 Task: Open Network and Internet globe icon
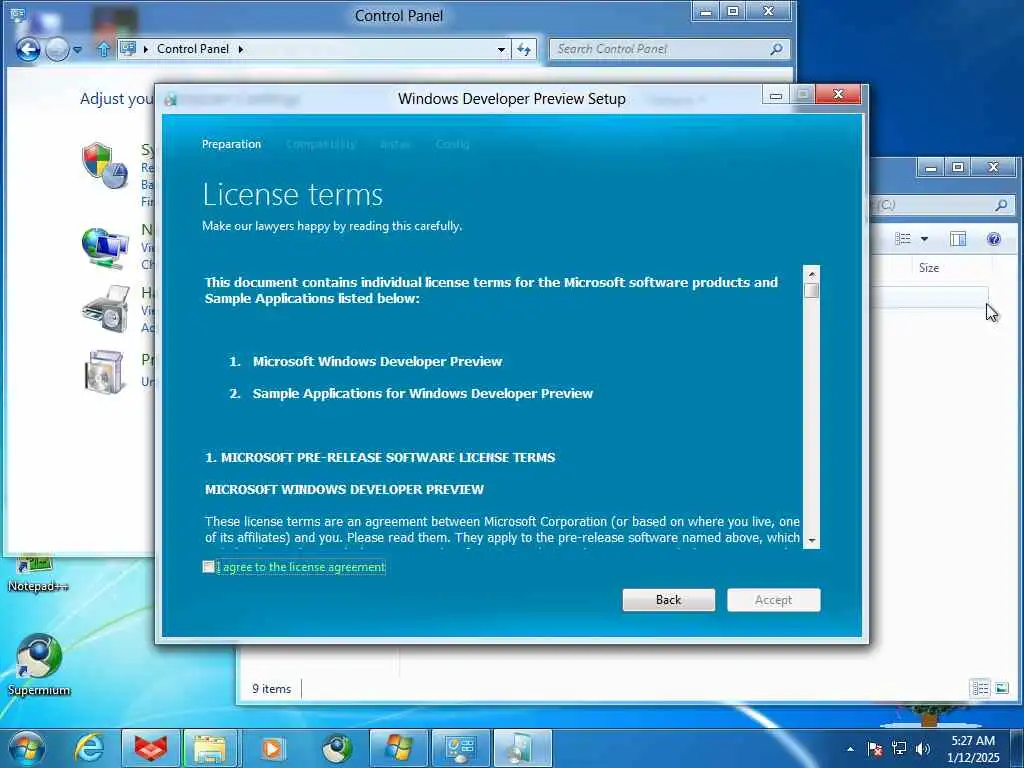click(104, 248)
